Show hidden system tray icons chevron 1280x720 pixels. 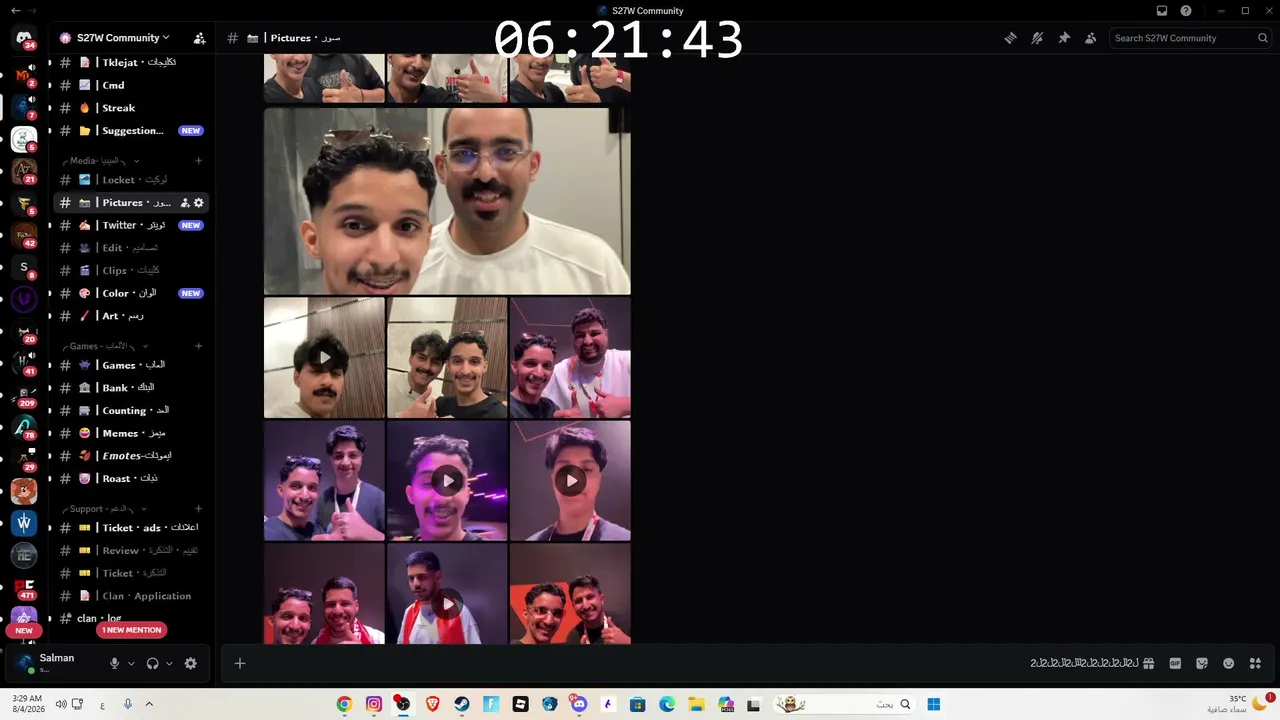149,704
